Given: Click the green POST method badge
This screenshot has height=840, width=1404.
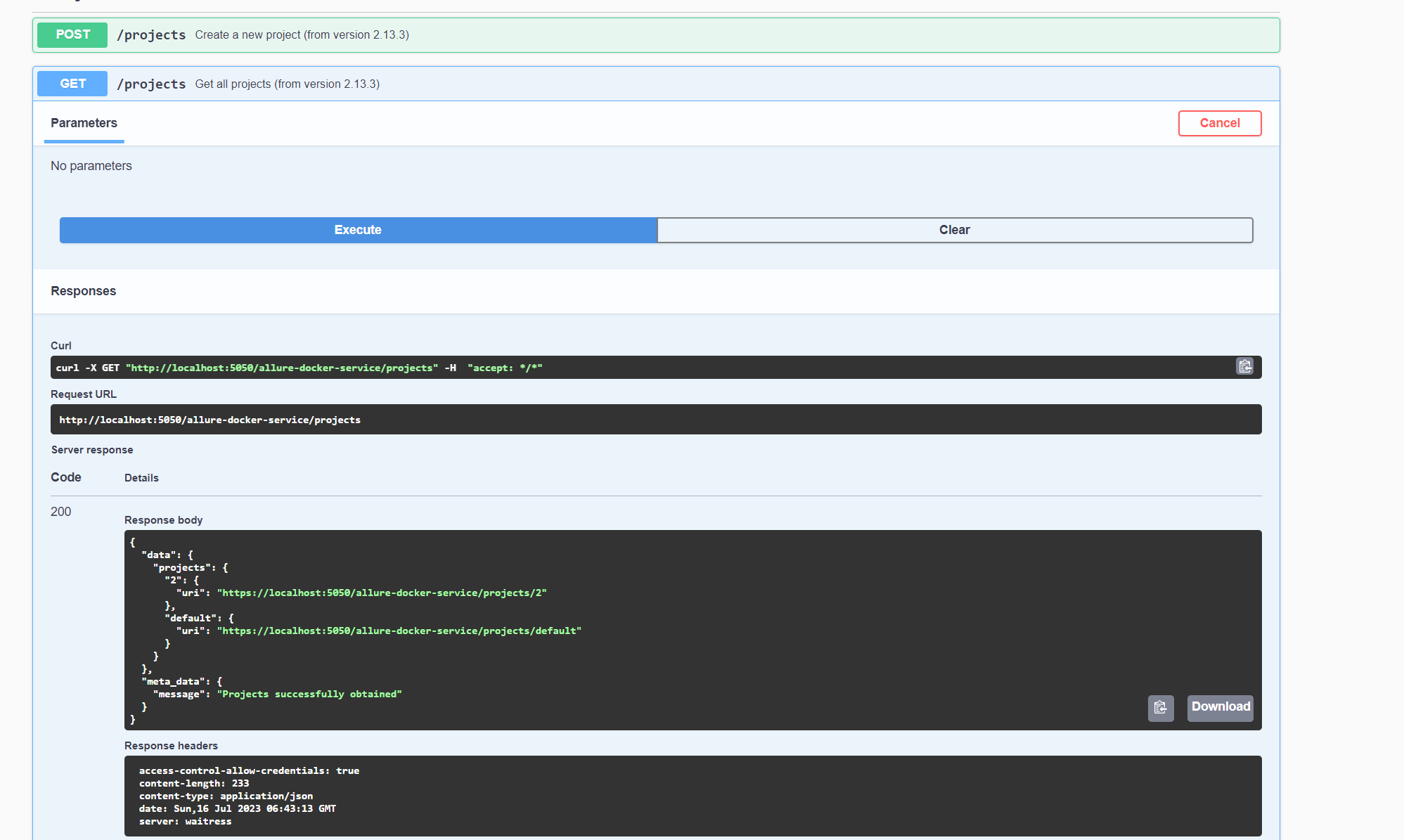Looking at the screenshot, I should 72,34.
